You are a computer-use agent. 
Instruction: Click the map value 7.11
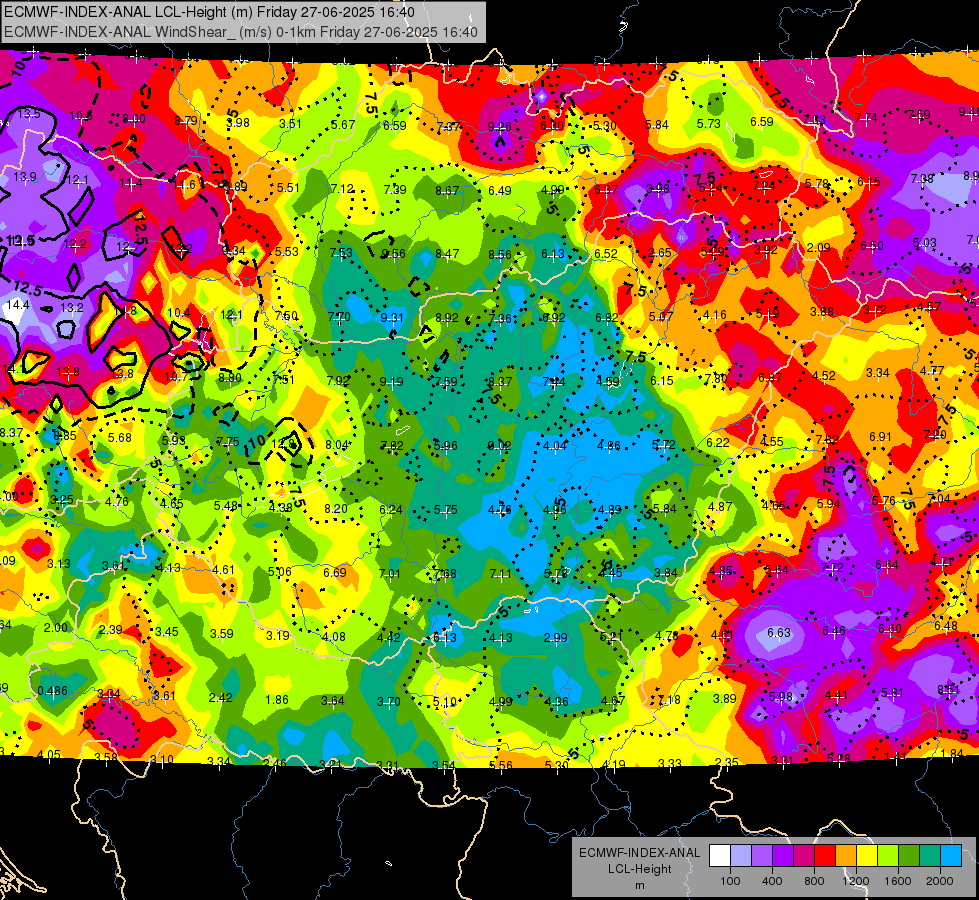(501, 573)
